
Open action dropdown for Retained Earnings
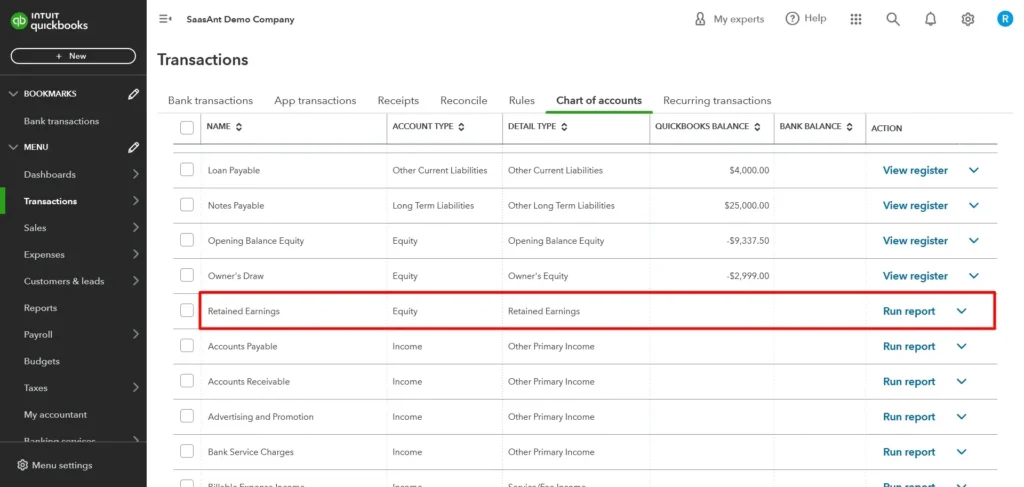pos(961,311)
